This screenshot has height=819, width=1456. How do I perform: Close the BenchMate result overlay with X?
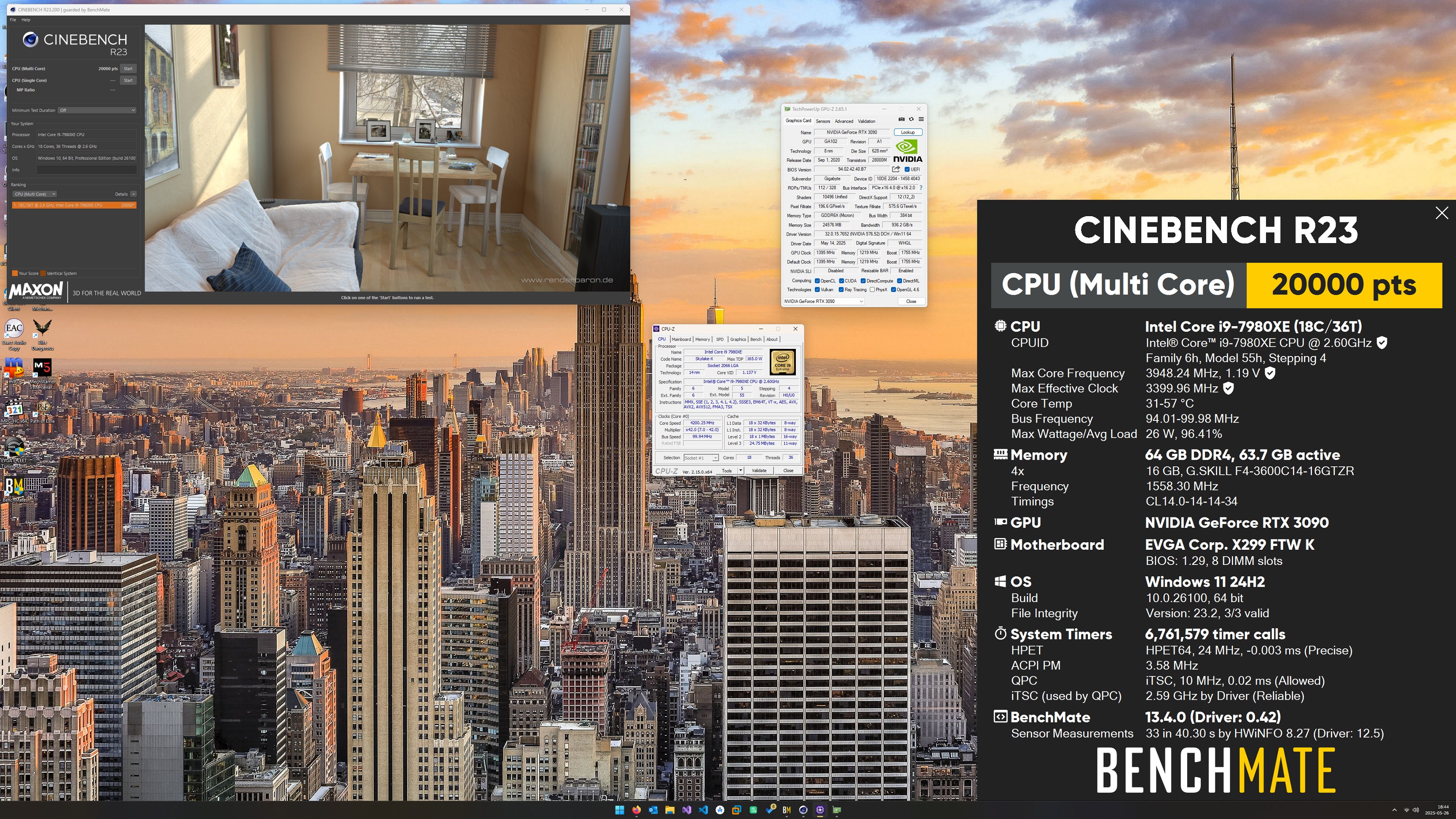point(1442,212)
